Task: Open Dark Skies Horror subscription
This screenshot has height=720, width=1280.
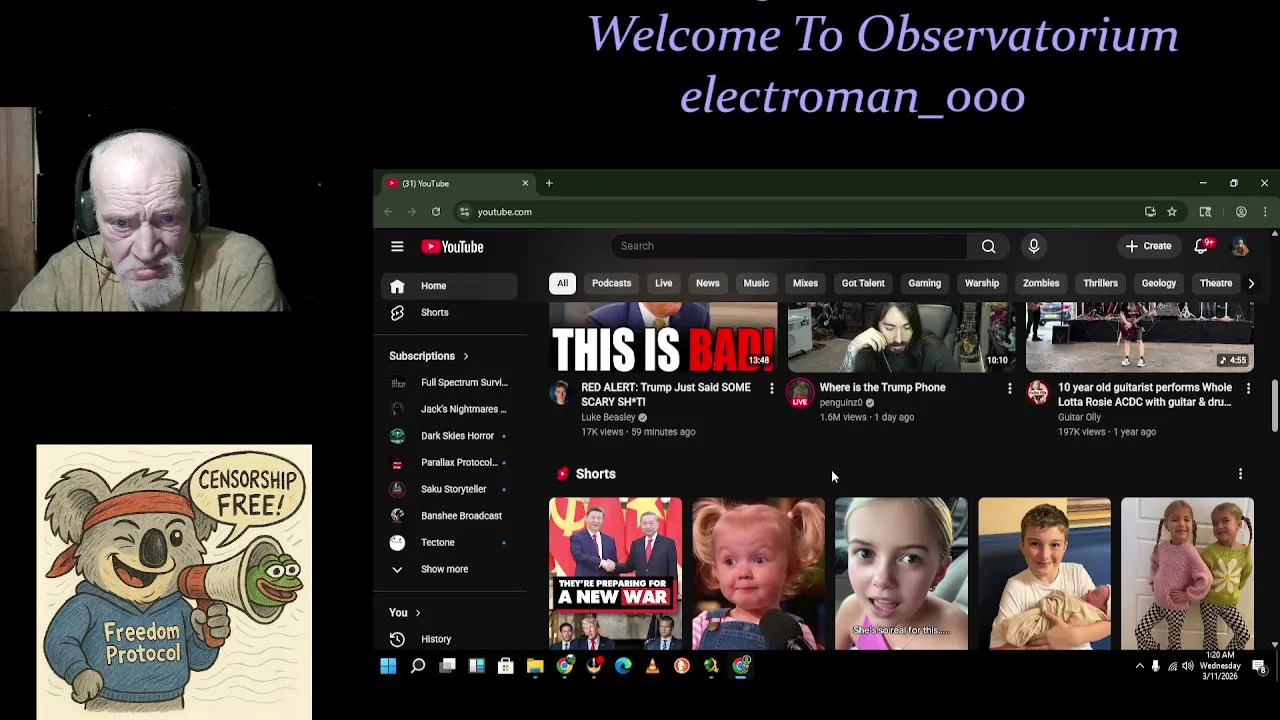Action: pyautogui.click(x=448, y=436)
